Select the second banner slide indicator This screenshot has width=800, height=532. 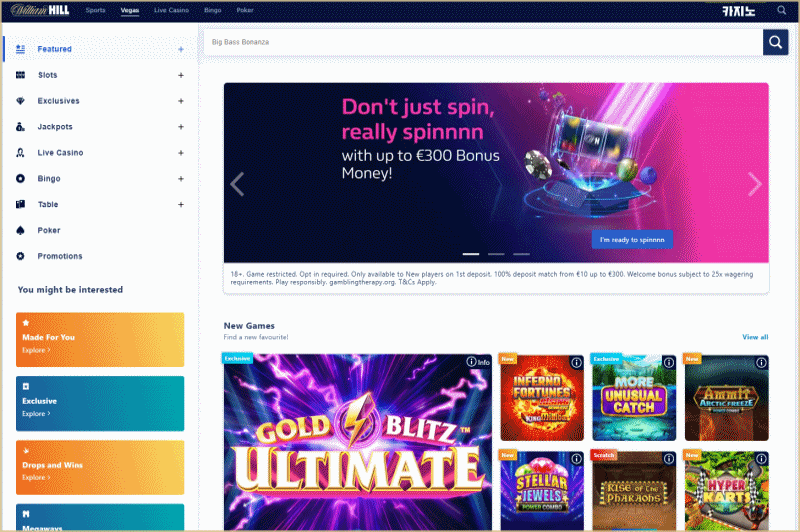[x=496, y=254]
